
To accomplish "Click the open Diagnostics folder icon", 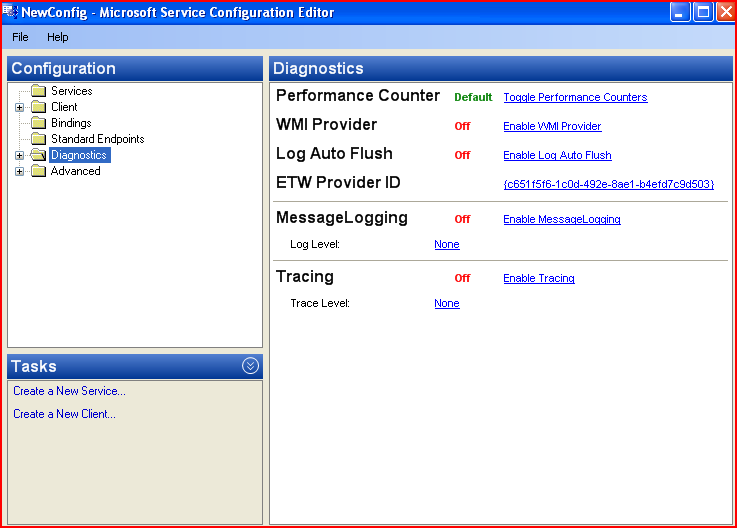I will (39, 155).
